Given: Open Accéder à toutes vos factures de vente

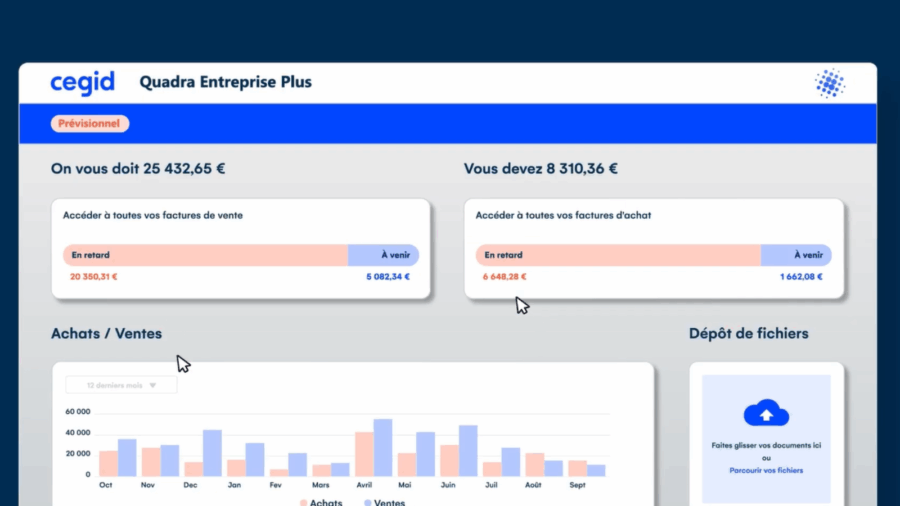Looking at the screenshot, I should point(153,215).
